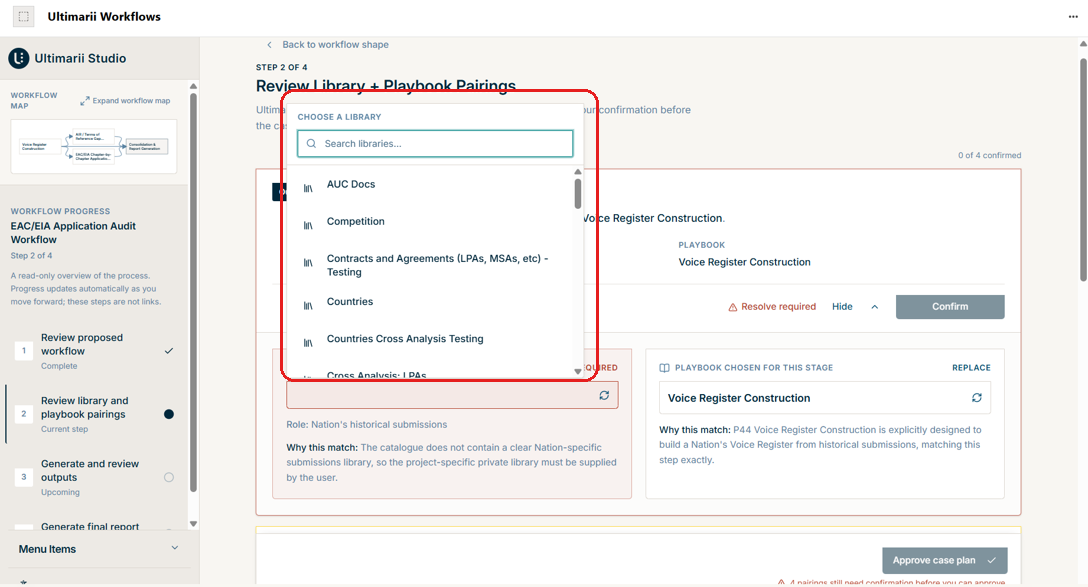This screenshot has height=587, width=1088.
Task: Click the workflow map thumbnail
Action: (x=94, y=146)
